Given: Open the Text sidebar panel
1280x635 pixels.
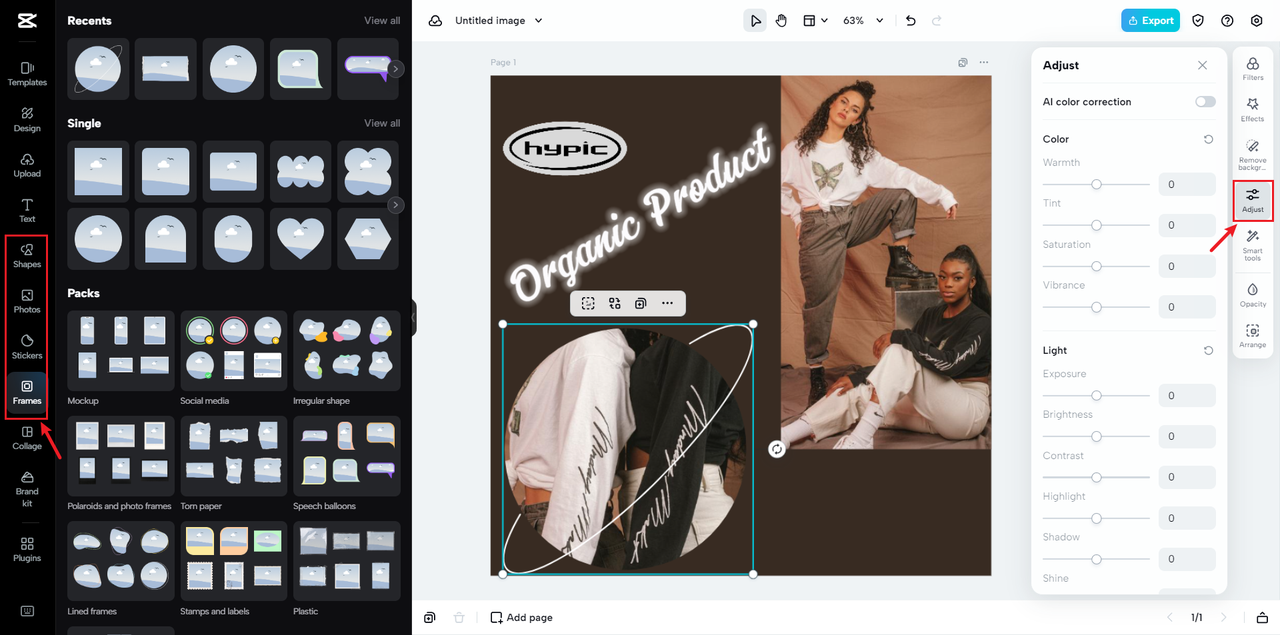Looking at the screenshot, I should 27,210.
